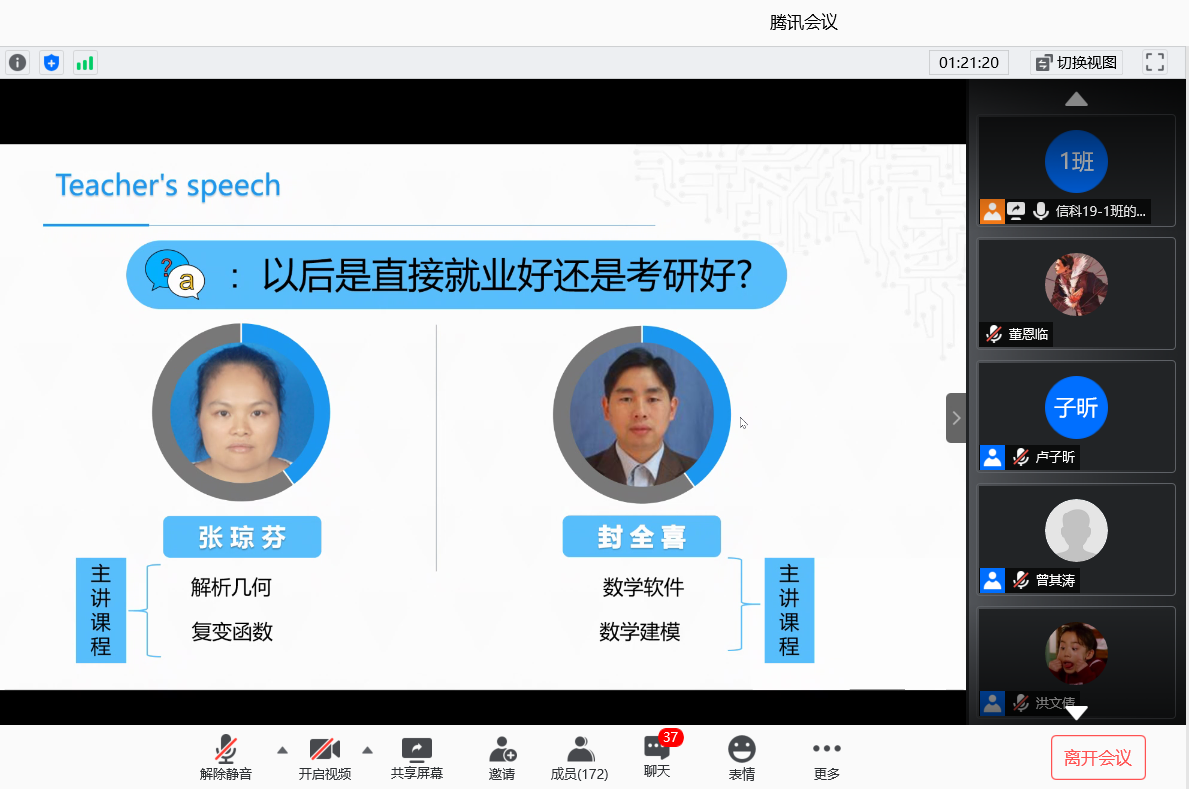
Task: Unmute microphone (解除静音)
Action: click(226, 758)
